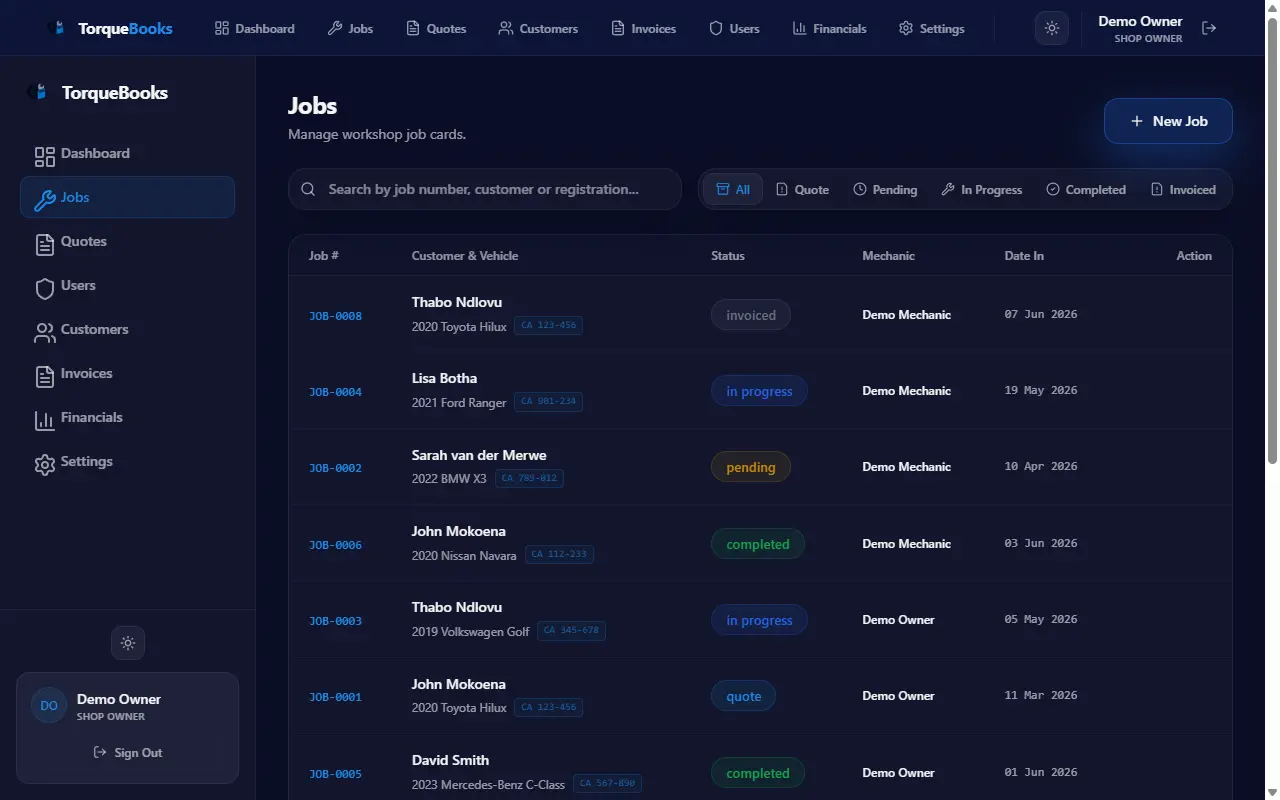Click the Quotes document icon in top navigation
The height and width of the screenshot is (800, 1280).
coord(413,28)
